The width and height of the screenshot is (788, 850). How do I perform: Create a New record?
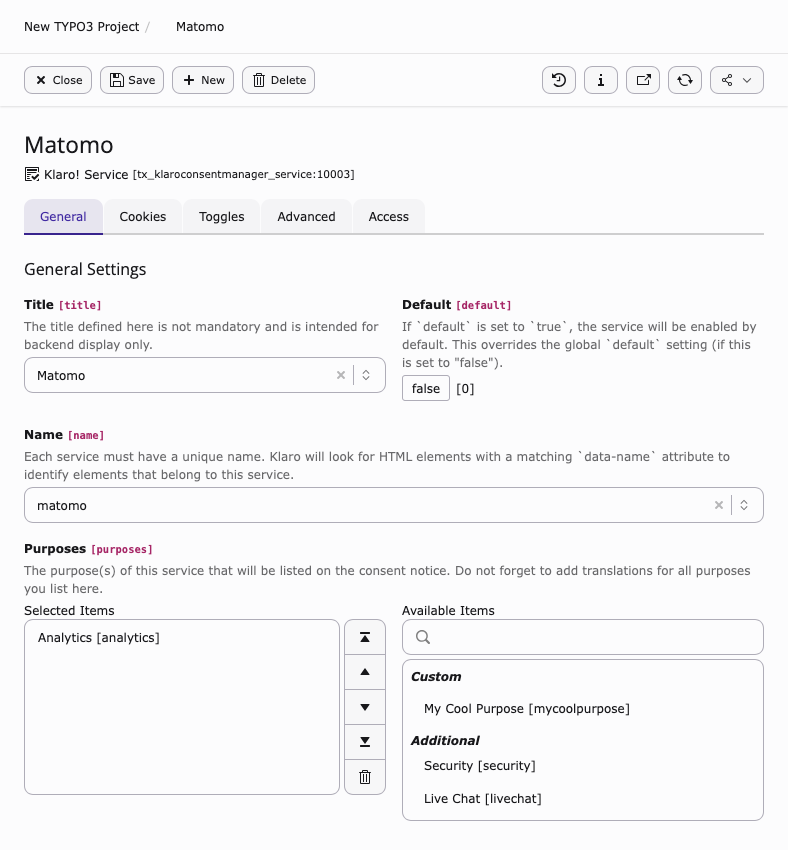click(203, 80)
